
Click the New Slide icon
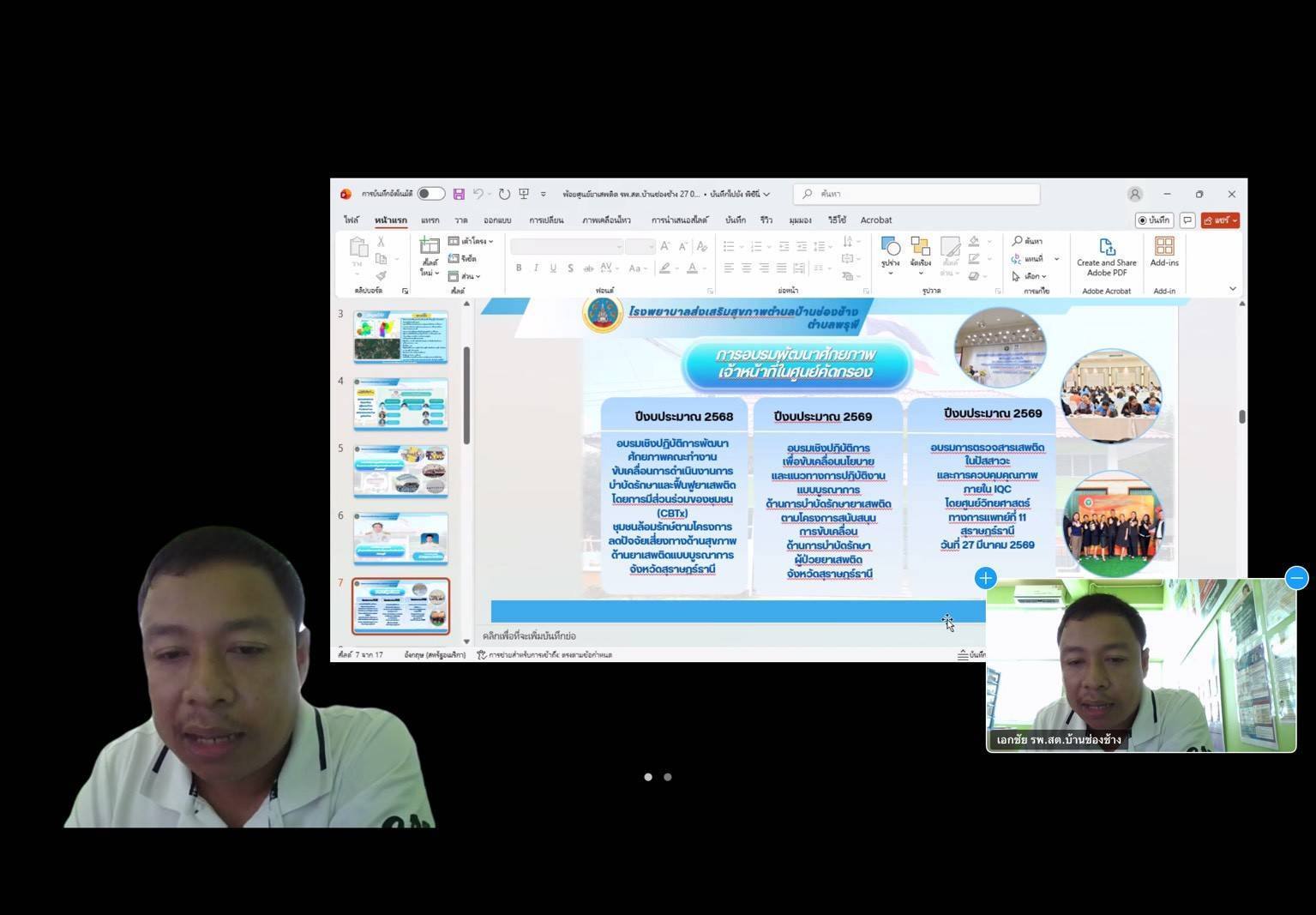click(429, 247)
